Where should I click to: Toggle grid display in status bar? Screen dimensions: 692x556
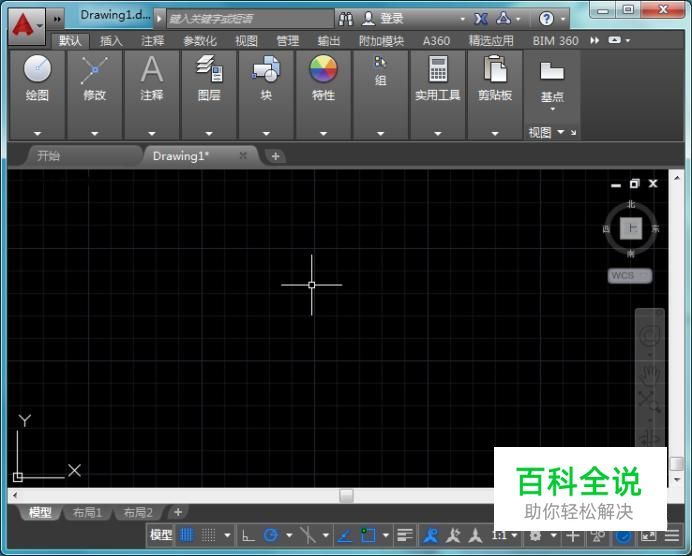(187, 536)
